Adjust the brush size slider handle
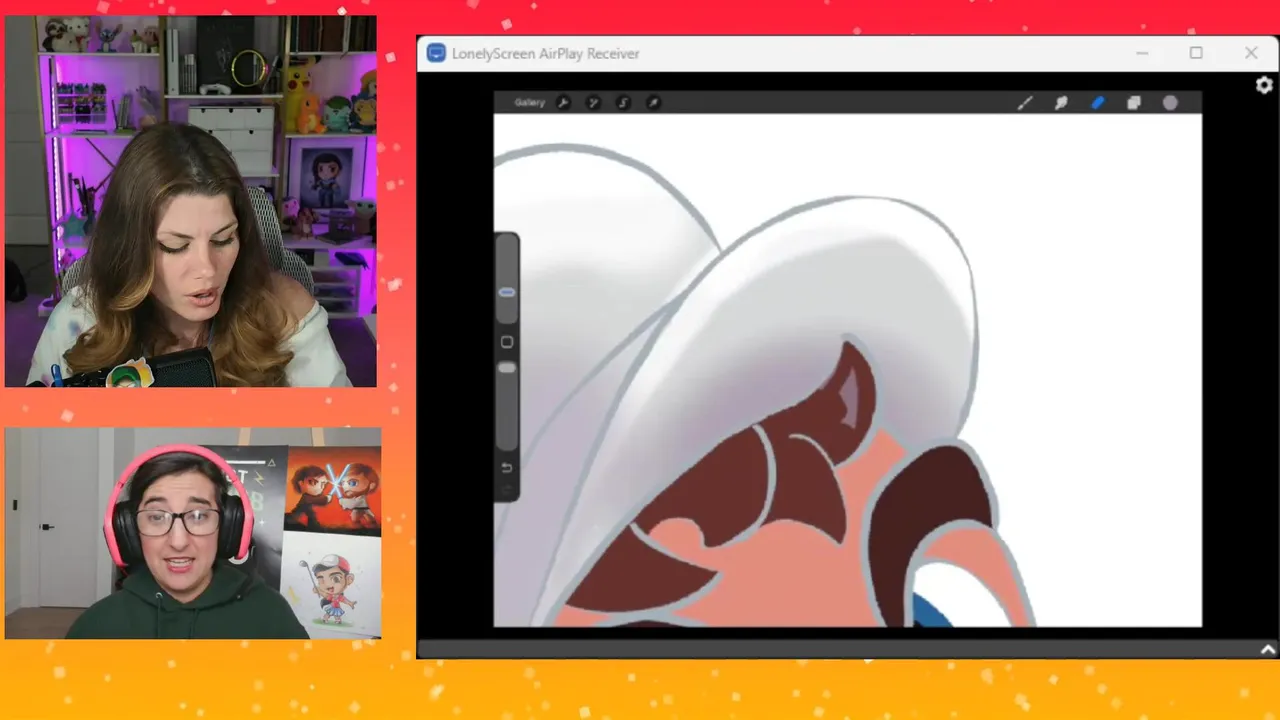This screenshot has height=720, width=1280. 506,292
